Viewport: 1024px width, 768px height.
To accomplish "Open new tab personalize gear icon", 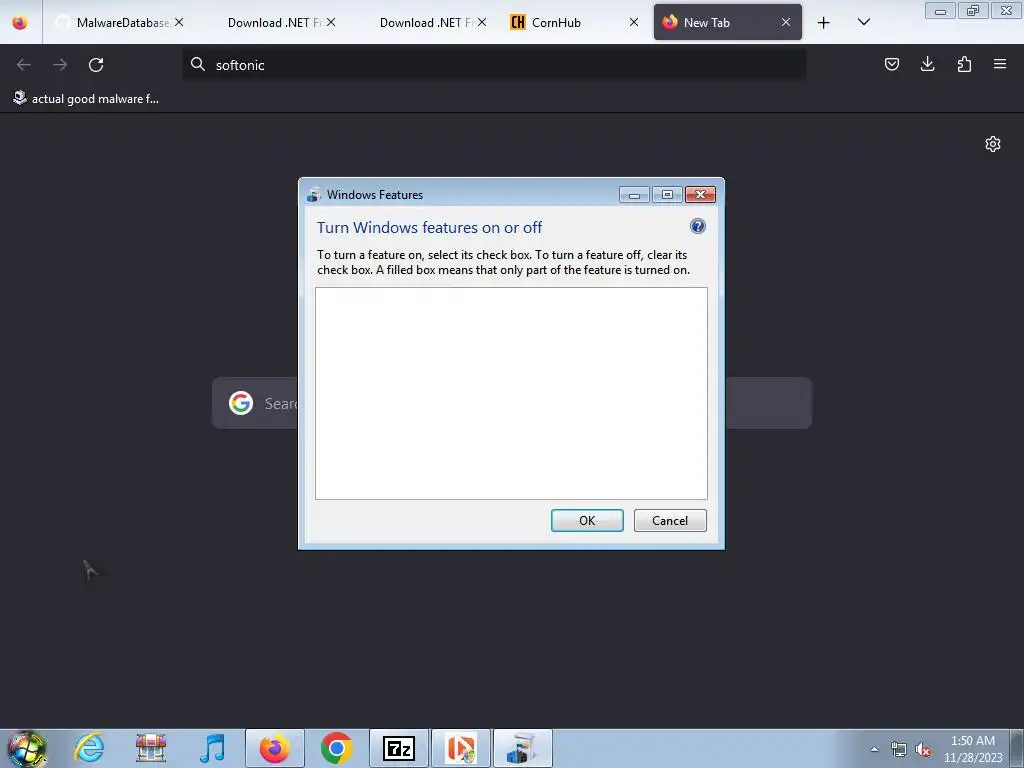I will (x=993, y=144).
